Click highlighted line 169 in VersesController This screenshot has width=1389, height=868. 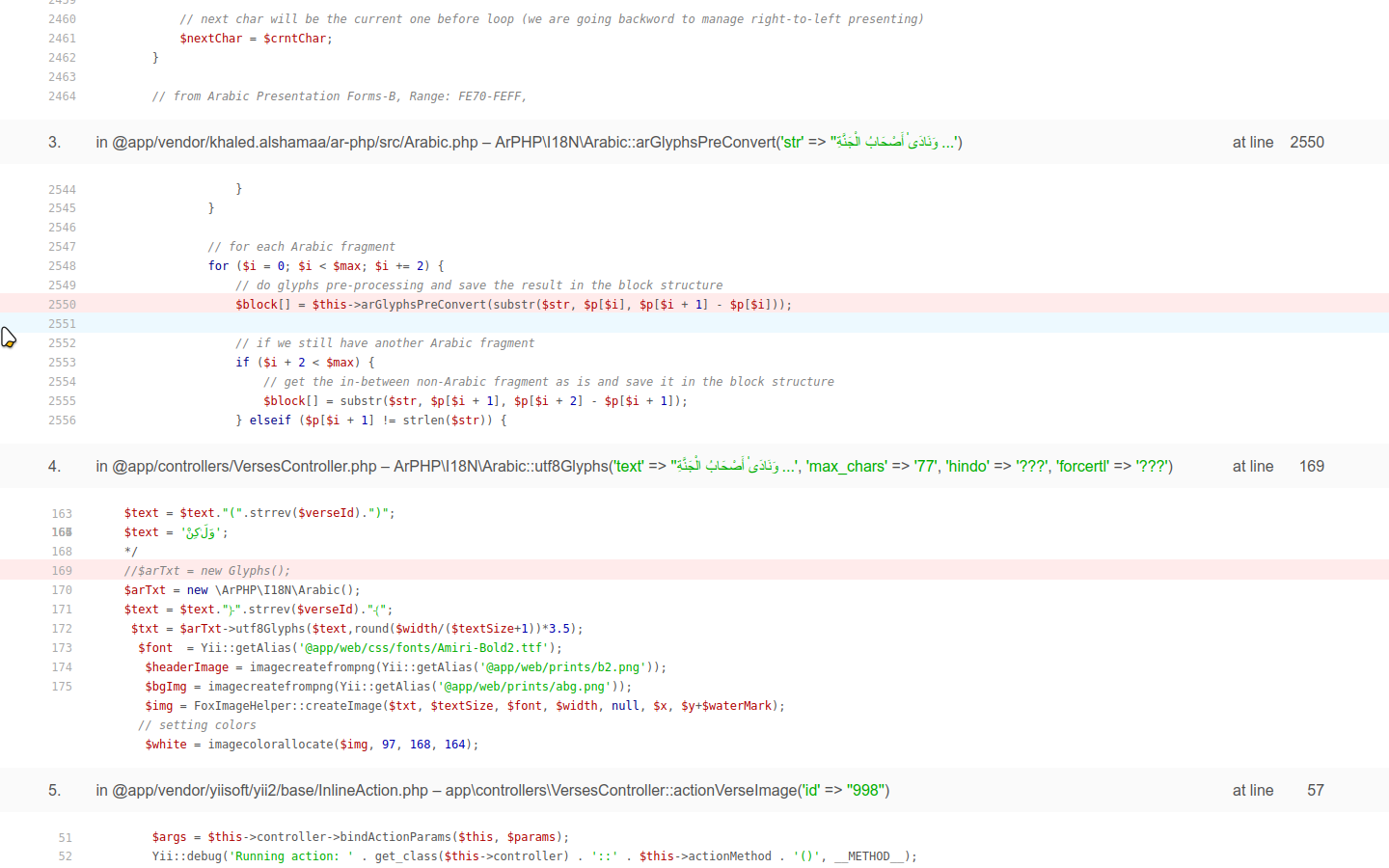click(694, 570)
